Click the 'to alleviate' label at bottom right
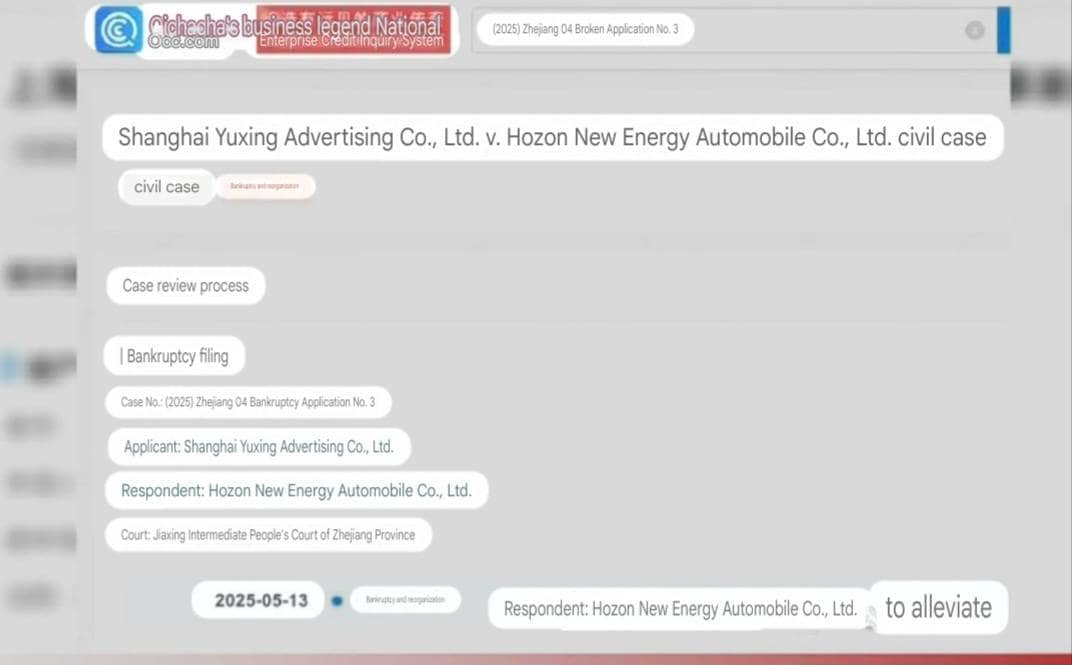 coord(938,607)
